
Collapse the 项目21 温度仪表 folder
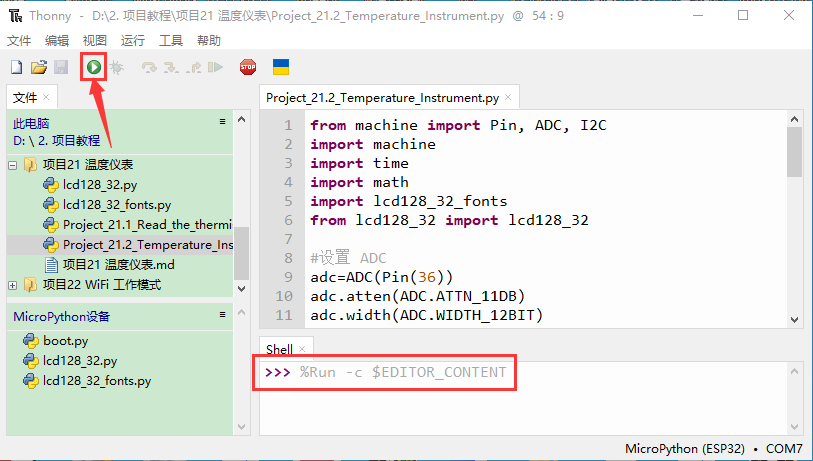coord(13,165)
